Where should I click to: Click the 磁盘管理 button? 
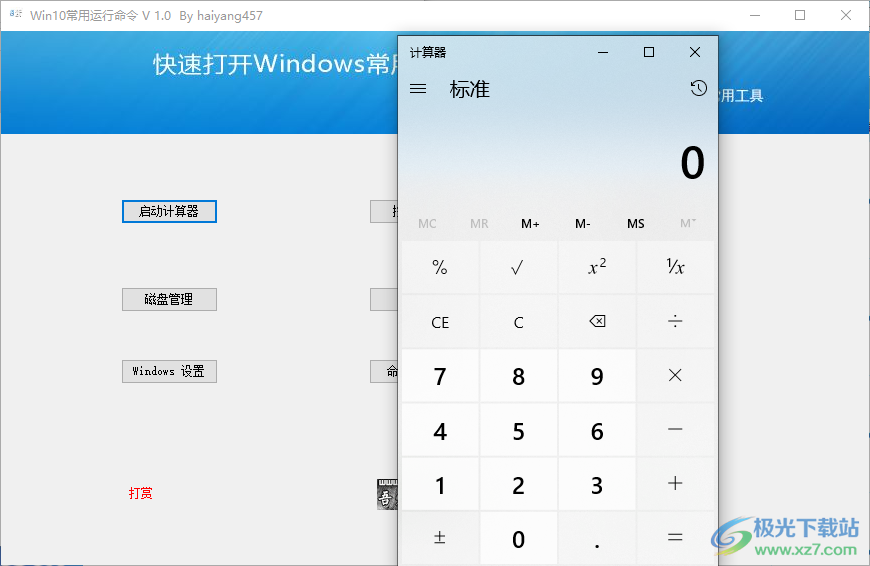click(169, 300)
